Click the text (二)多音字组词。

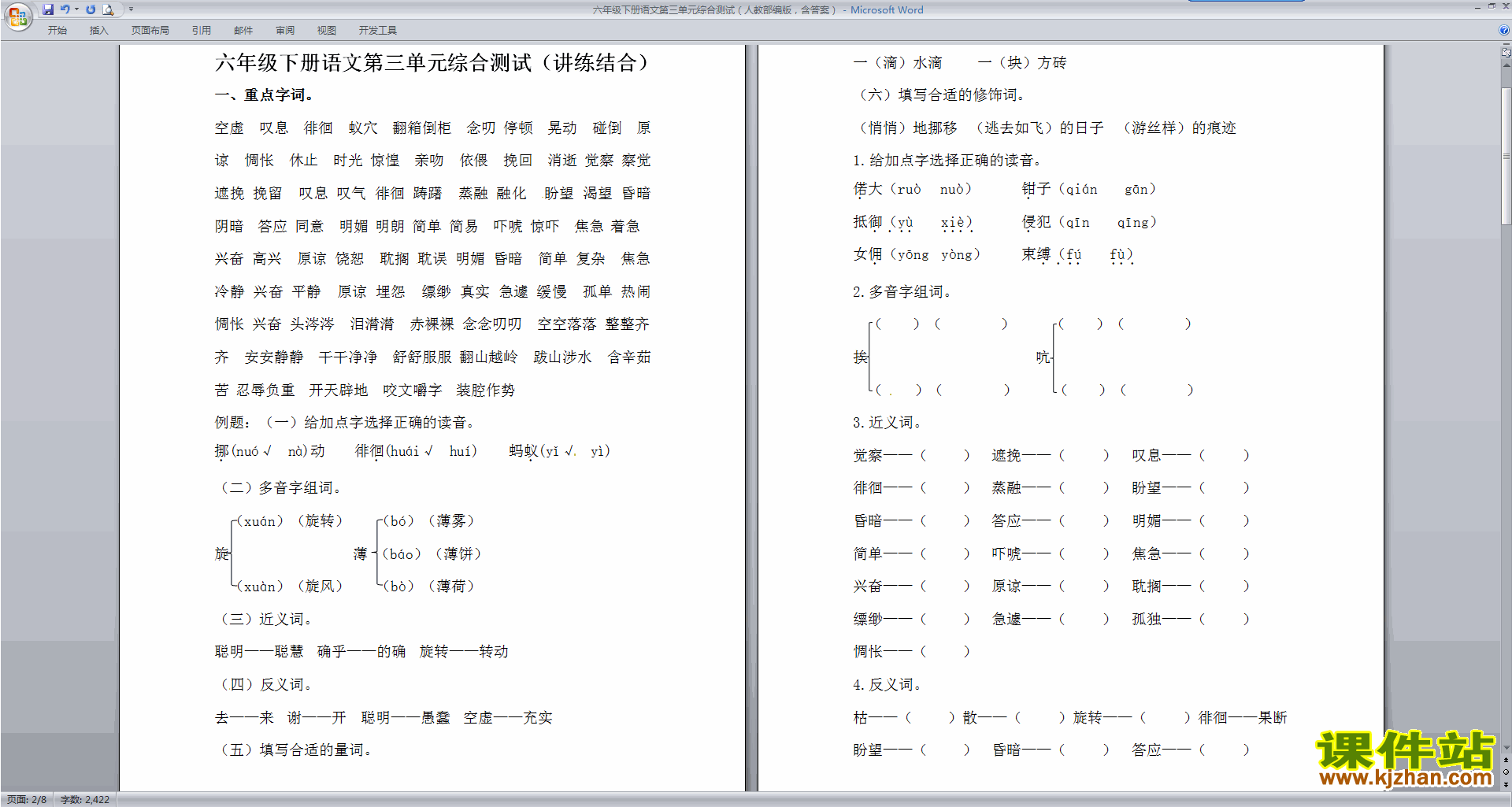click(280, 488)
